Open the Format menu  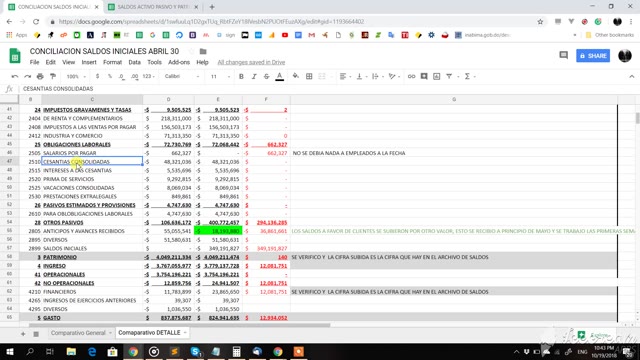(112, 62)
